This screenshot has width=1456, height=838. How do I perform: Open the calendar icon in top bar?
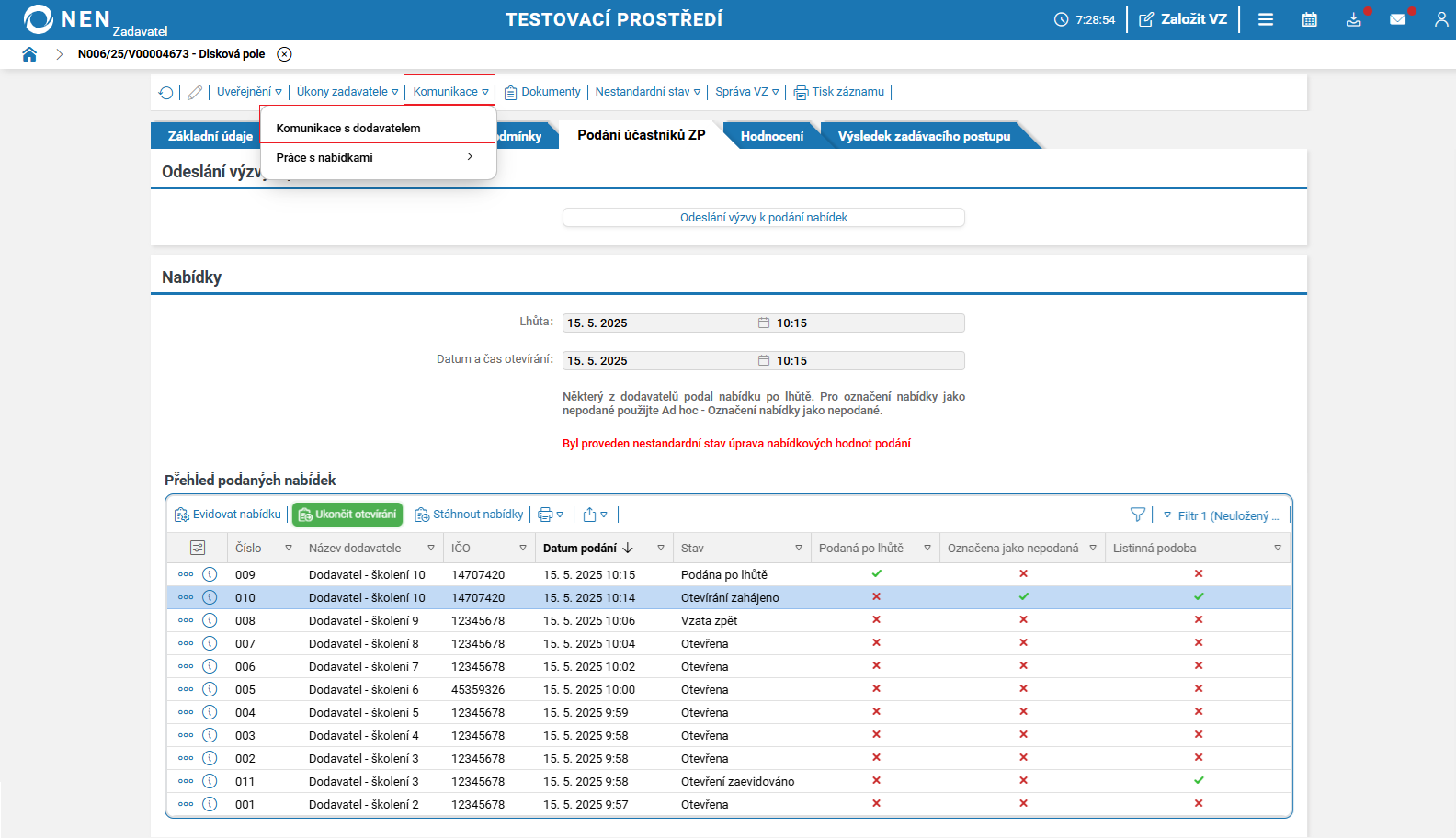(1310, 19)
